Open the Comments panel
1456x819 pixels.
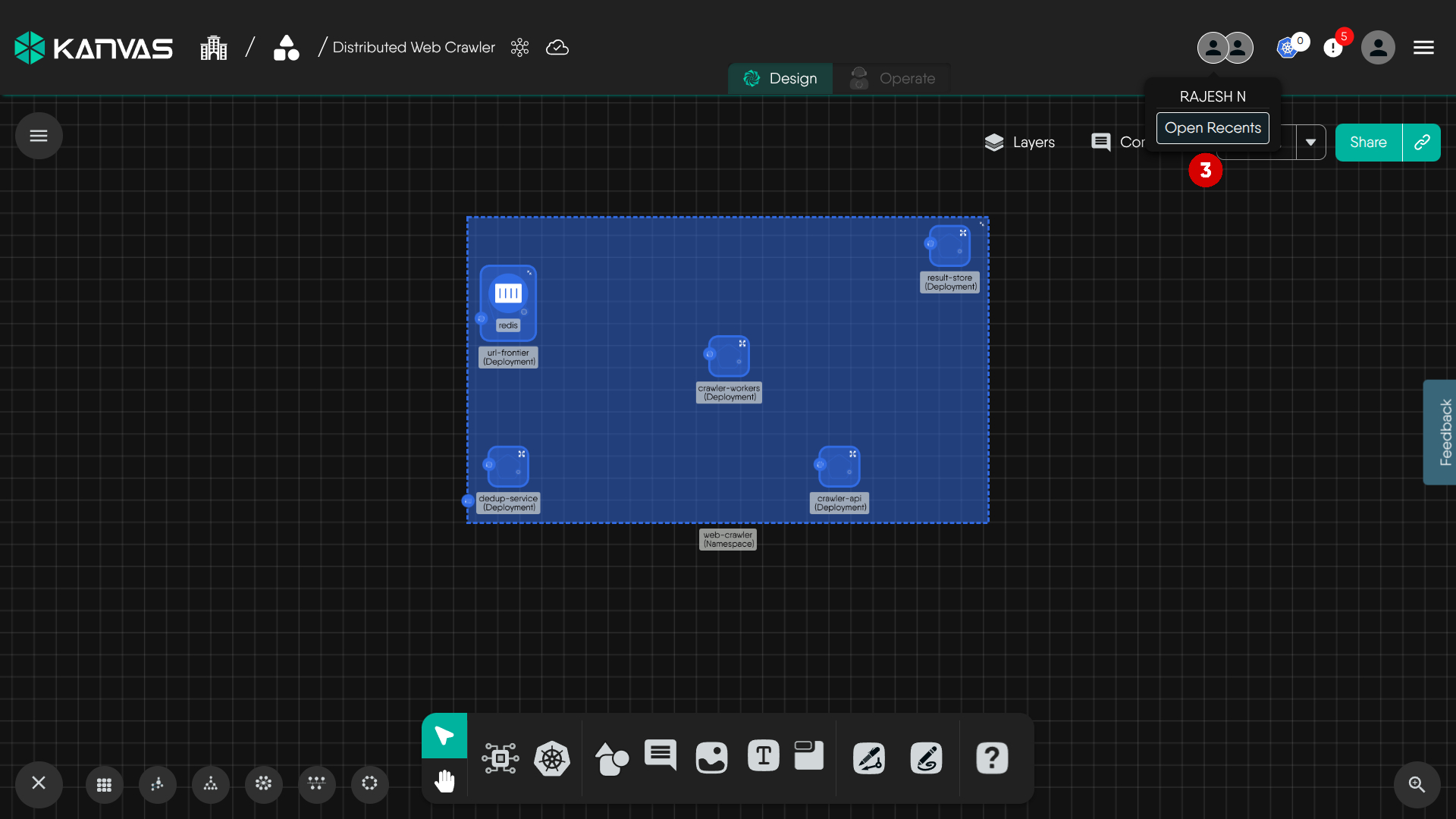[x=1118, y=142]
